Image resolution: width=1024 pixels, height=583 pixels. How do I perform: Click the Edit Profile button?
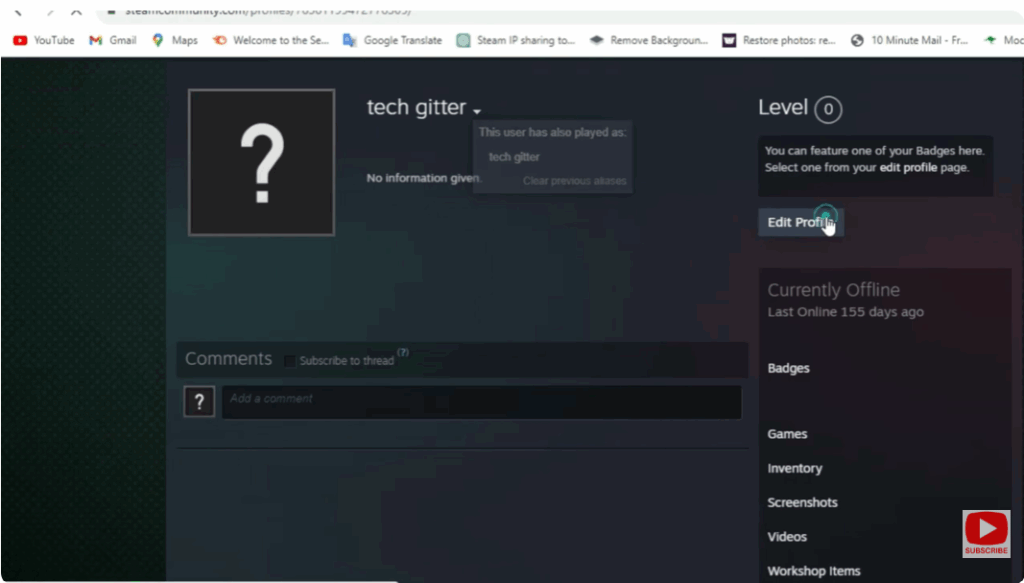pos(800,222)
